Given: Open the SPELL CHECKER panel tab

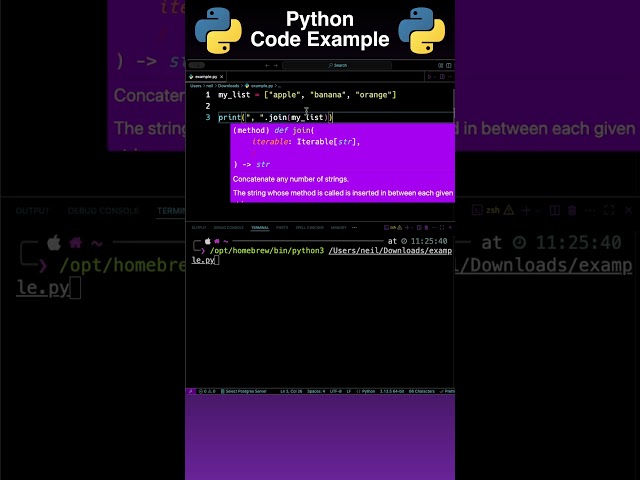Looking at the screenshot, I should 310,227.
